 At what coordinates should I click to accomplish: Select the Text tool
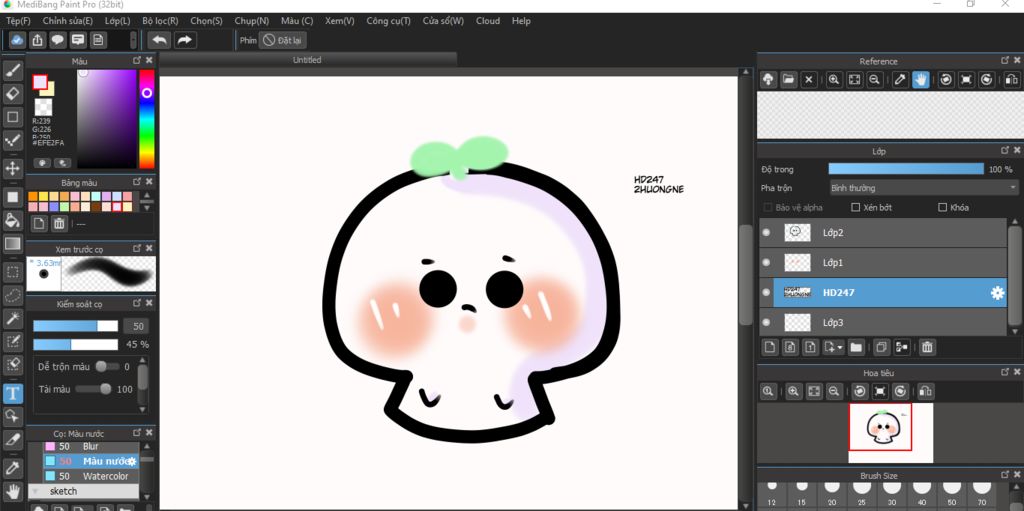click(x=13, y=393)
